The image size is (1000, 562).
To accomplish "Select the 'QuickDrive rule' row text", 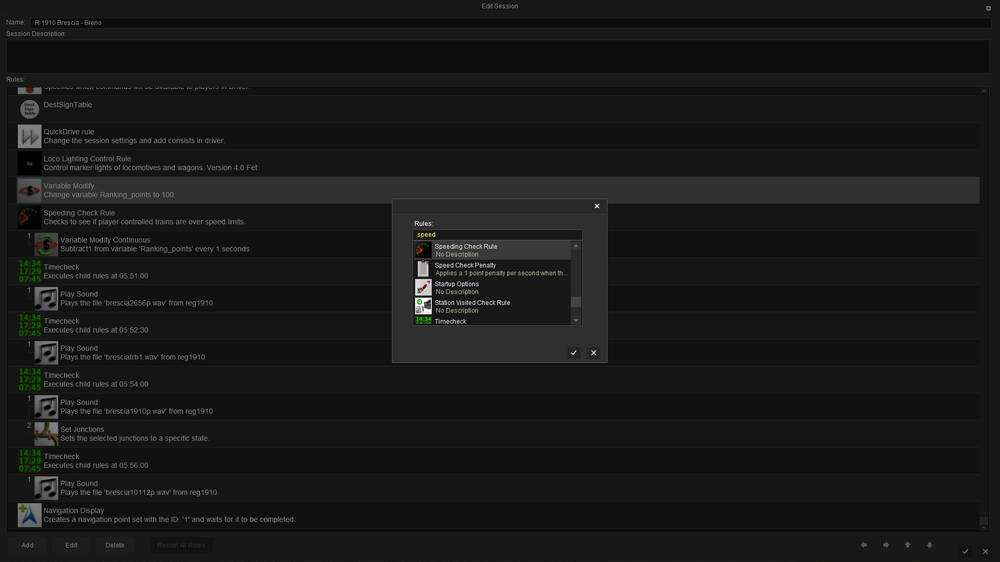I will (x=69, y=132).
